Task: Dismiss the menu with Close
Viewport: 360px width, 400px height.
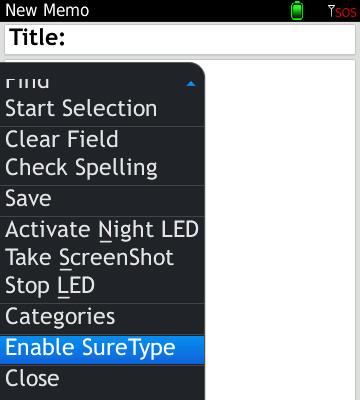Action: pyautogui.click(x=102, y=378)
